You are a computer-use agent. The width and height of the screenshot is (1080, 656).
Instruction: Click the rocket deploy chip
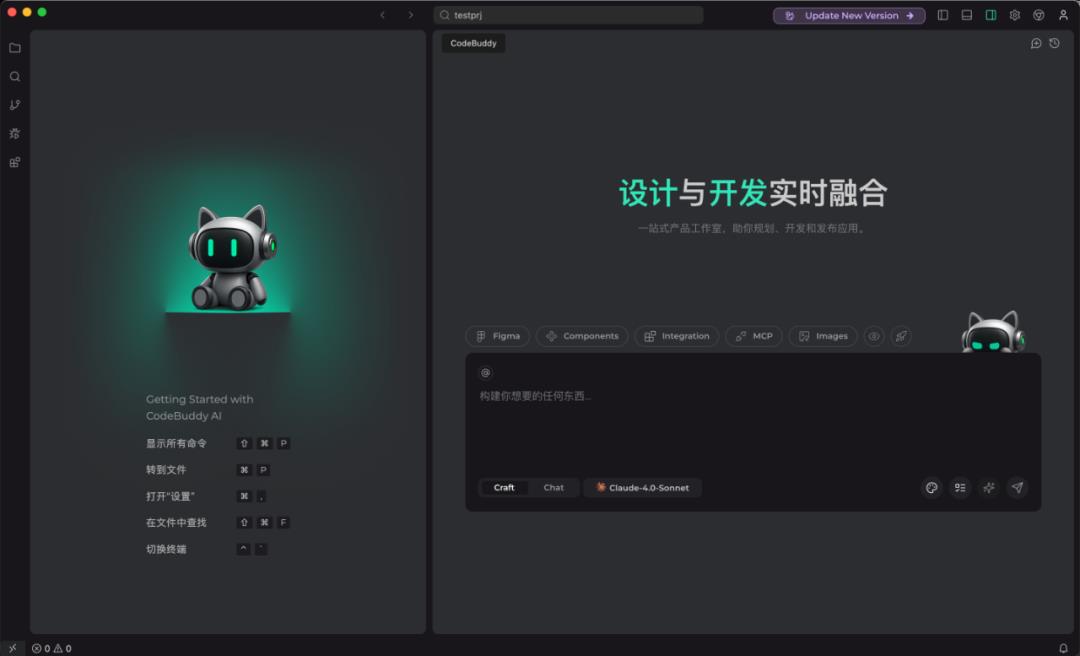901,336
